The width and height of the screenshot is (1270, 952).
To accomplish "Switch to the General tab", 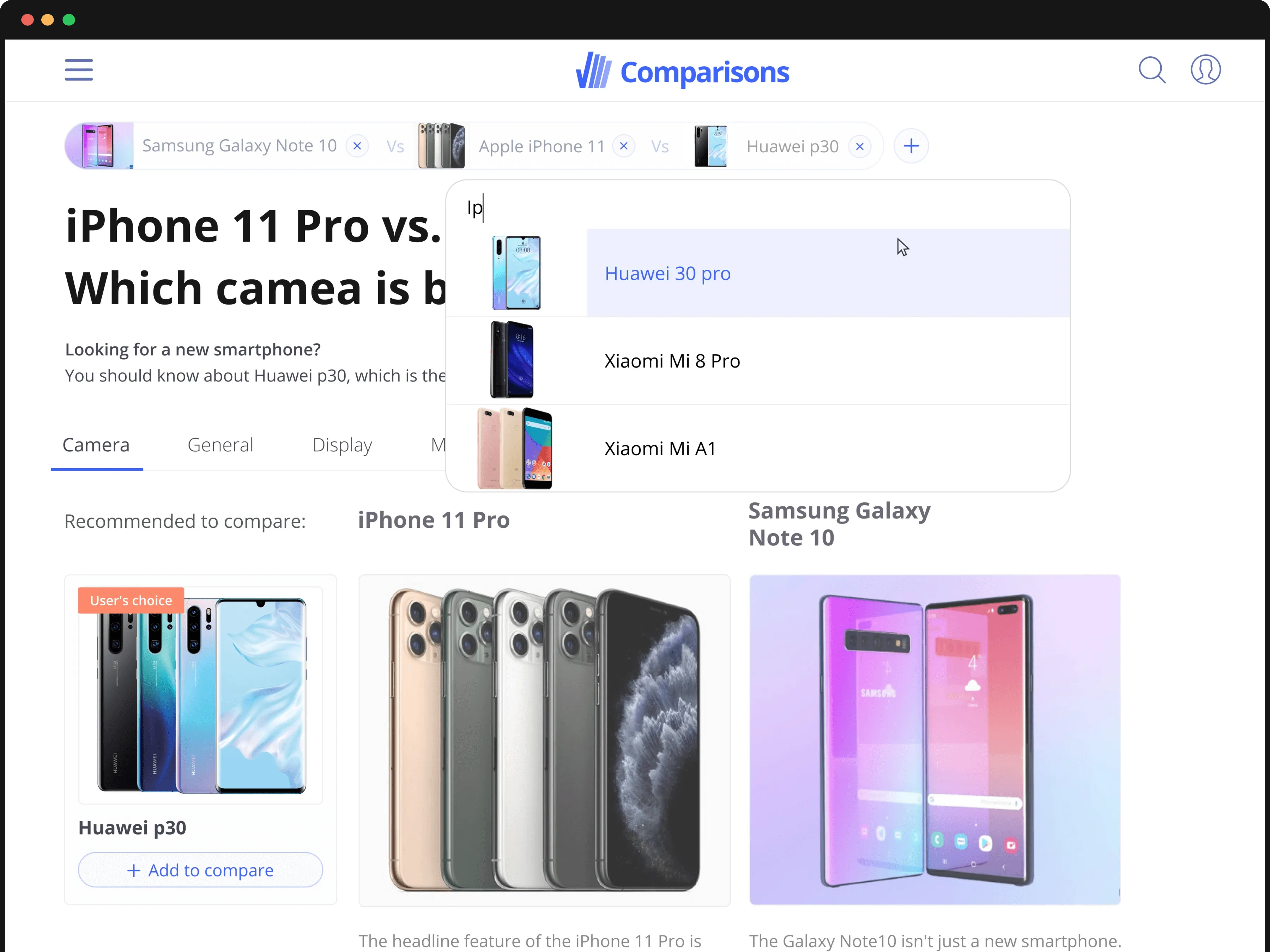I will point(220,445).
